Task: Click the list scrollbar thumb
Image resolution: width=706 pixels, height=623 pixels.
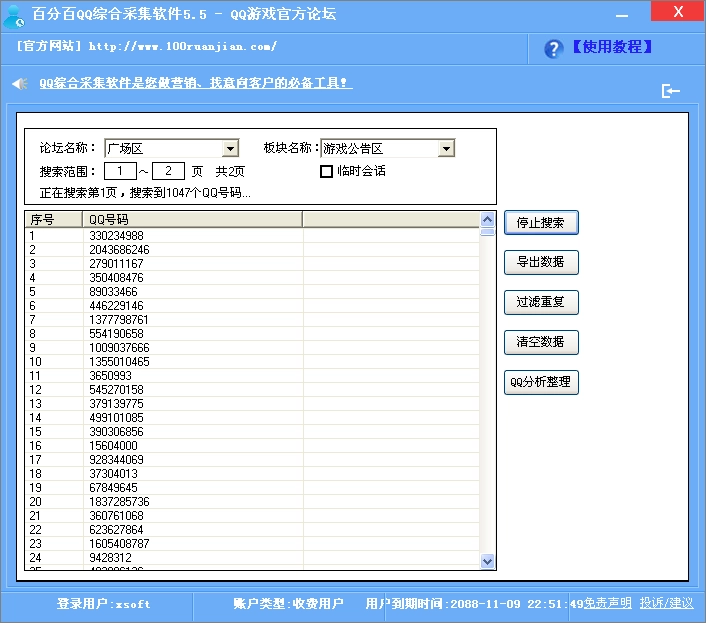Action: pyautogui.click(x=487, y=232)
